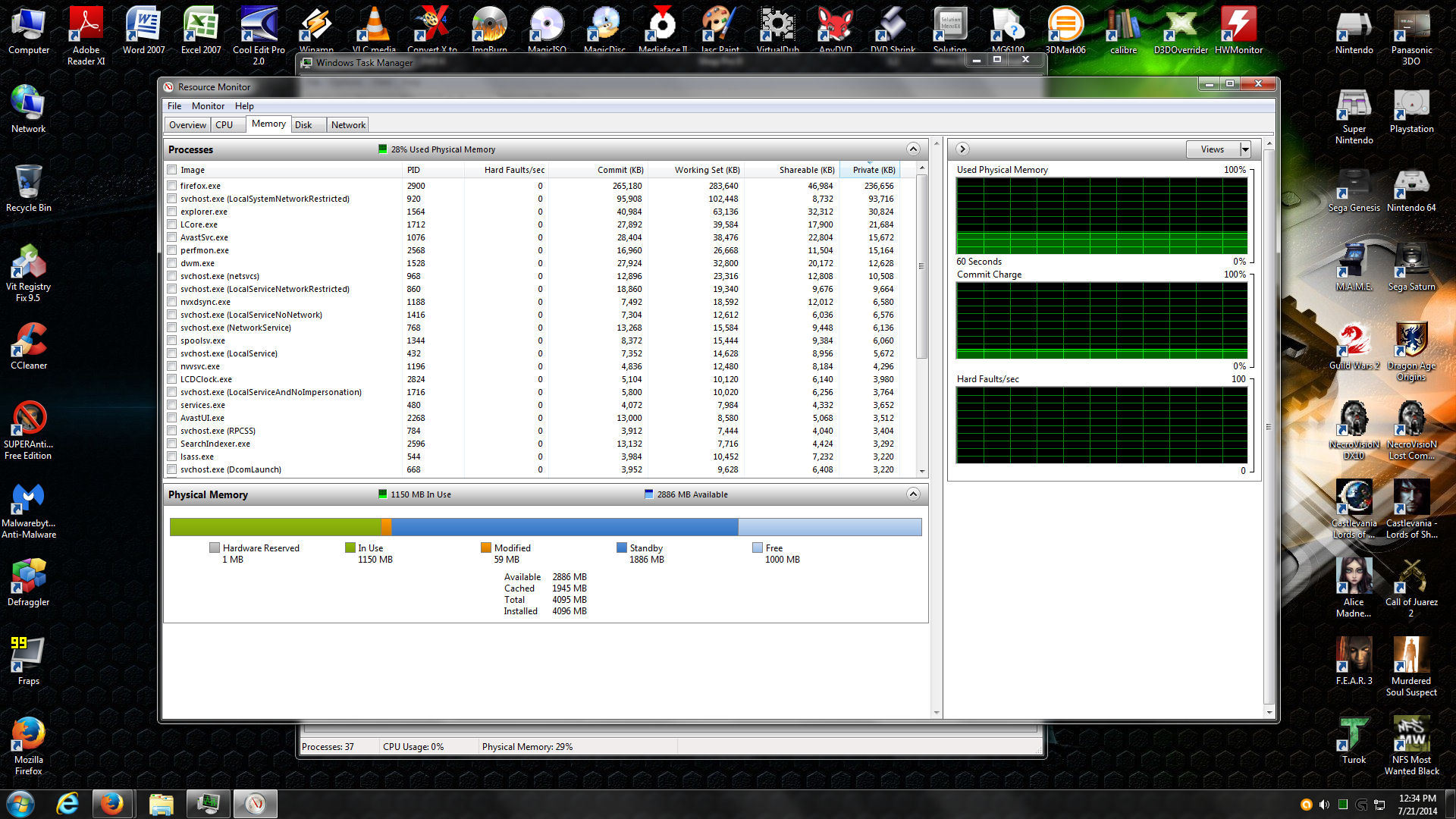The image size is (1456, 819).
Task: Launch F.E.A.R. 3 desktop shortcut
Action: pyautogui.click(x=1354, y=661)
